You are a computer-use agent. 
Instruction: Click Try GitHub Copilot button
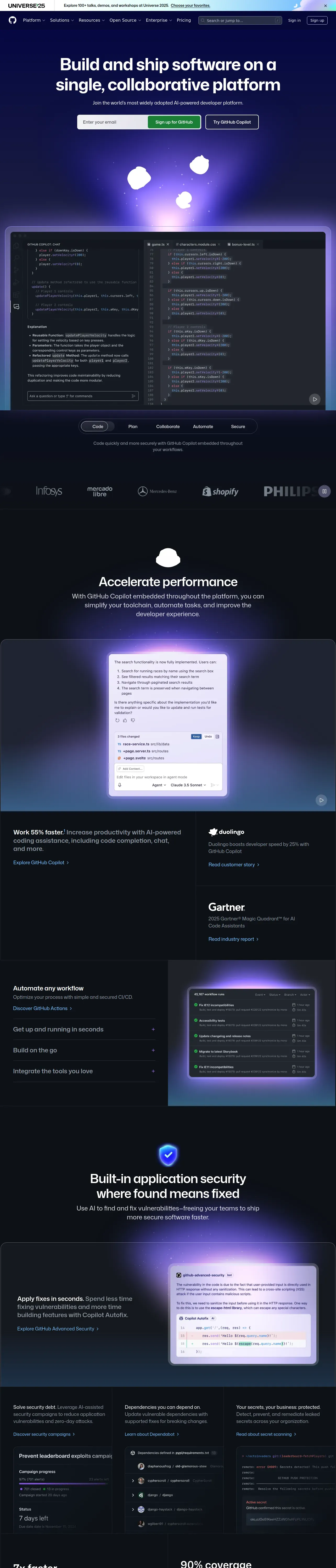tap(232, 122)
